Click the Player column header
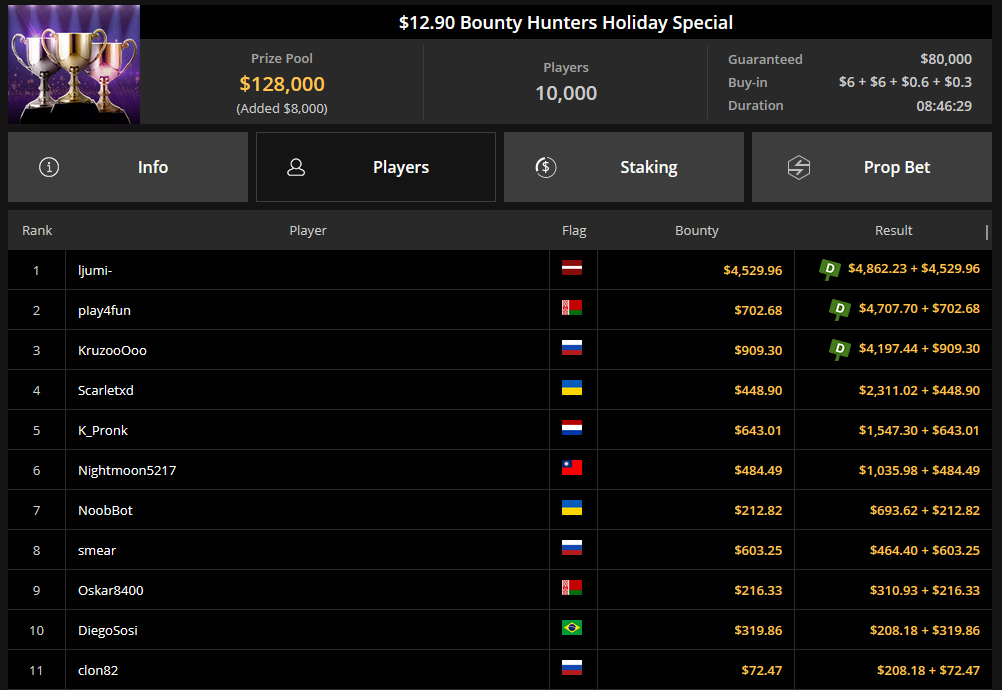The height and width of the screenshot is (690, 1002). 308,231
